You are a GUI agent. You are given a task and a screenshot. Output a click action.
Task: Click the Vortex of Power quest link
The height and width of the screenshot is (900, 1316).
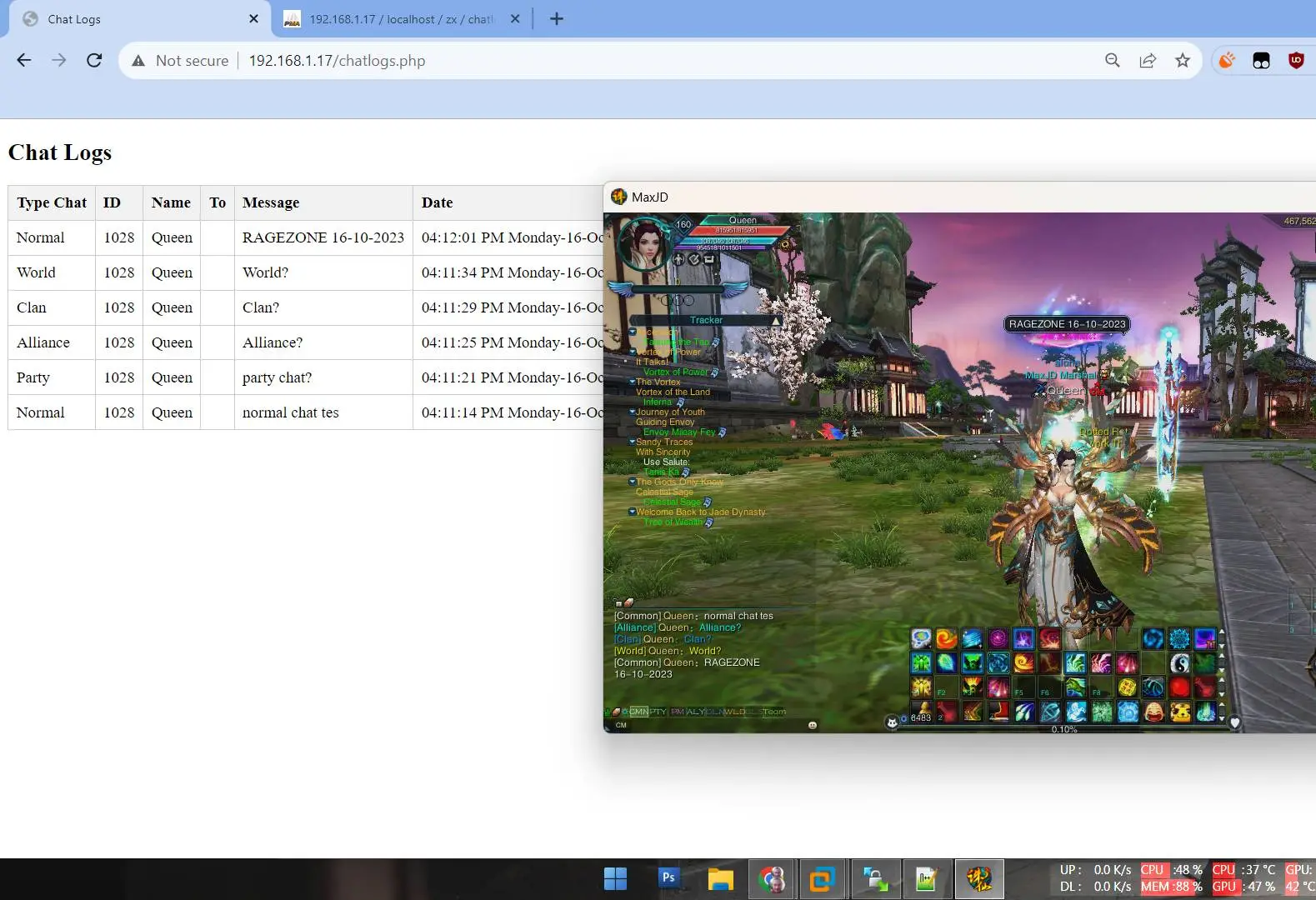click(676, 372)
